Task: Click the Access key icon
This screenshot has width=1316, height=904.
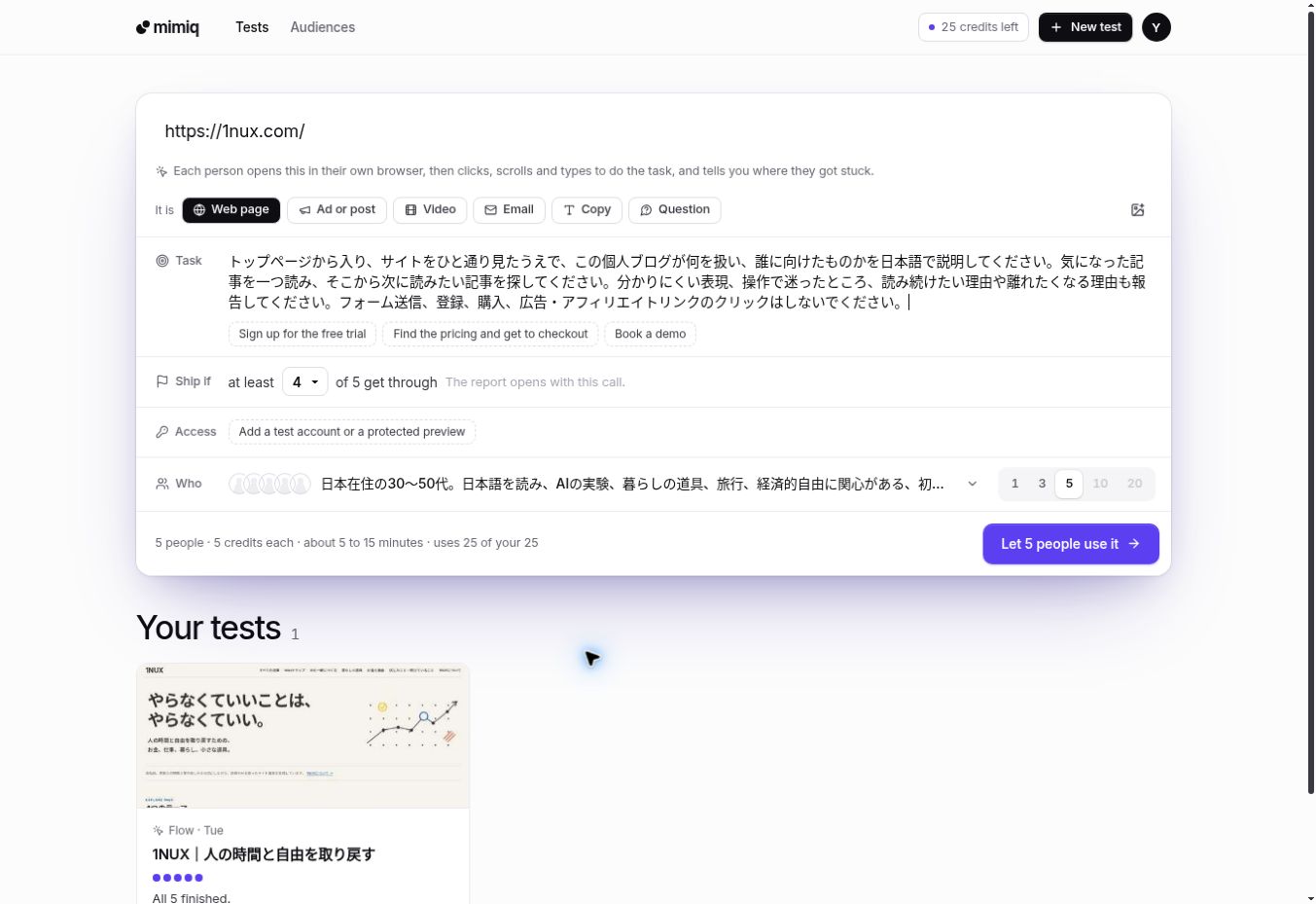Action: [x=162, y=432]
